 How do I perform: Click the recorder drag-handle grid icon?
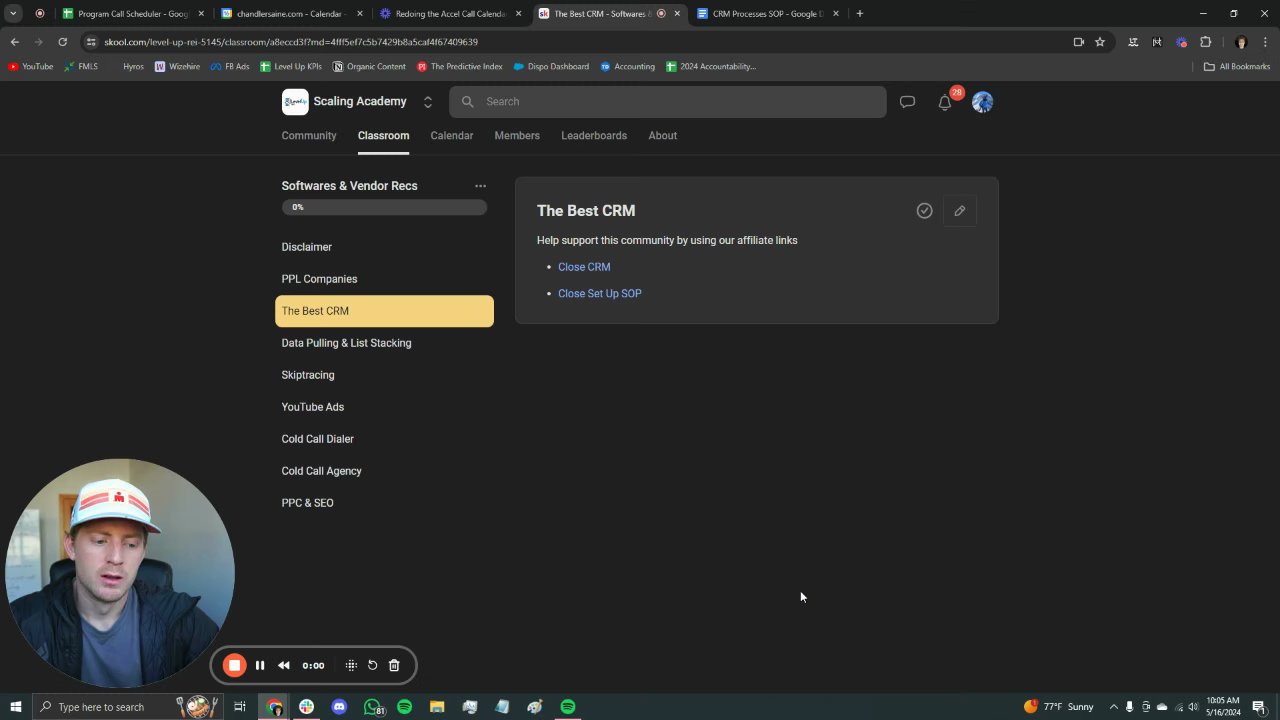coord(351,665)
